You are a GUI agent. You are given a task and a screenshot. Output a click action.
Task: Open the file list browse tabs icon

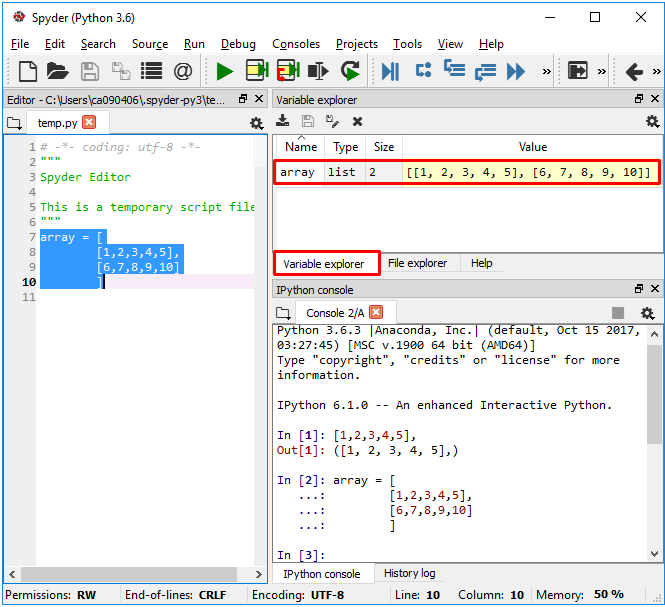151,71
